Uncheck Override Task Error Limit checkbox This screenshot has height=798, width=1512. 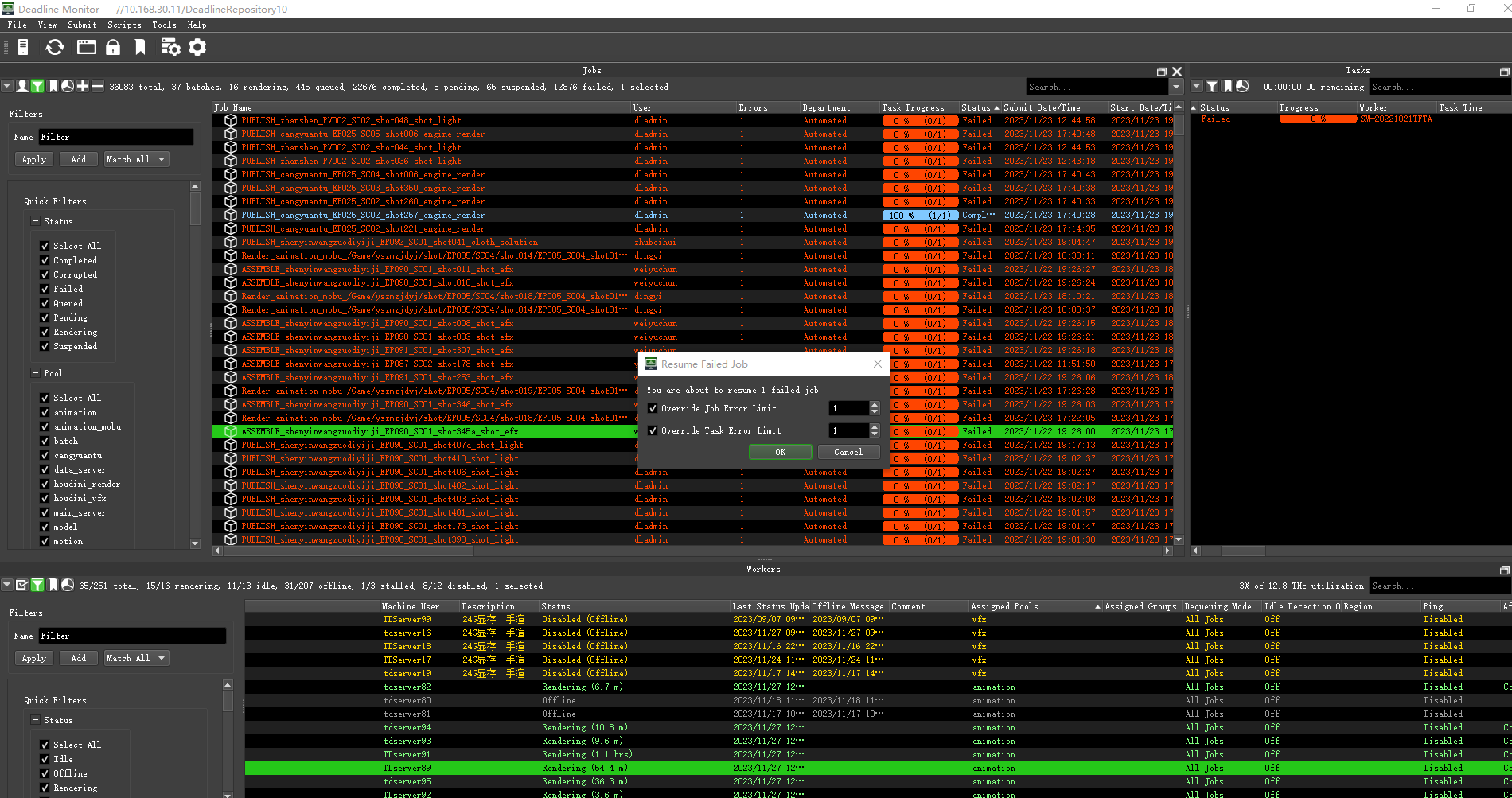click(653, 431)
